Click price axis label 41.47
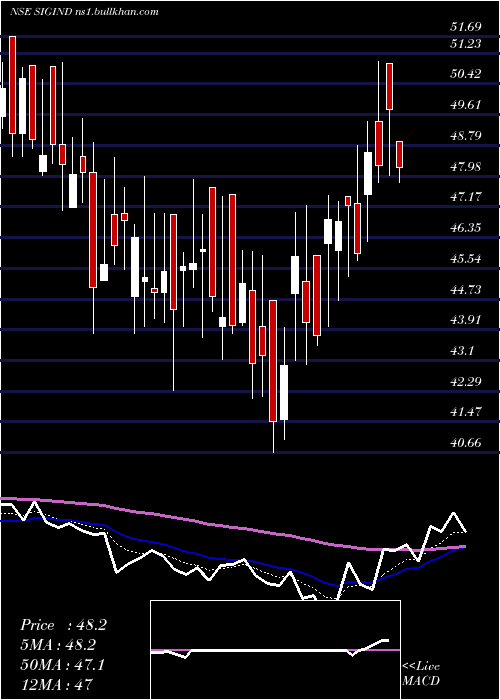 (466, 412)
